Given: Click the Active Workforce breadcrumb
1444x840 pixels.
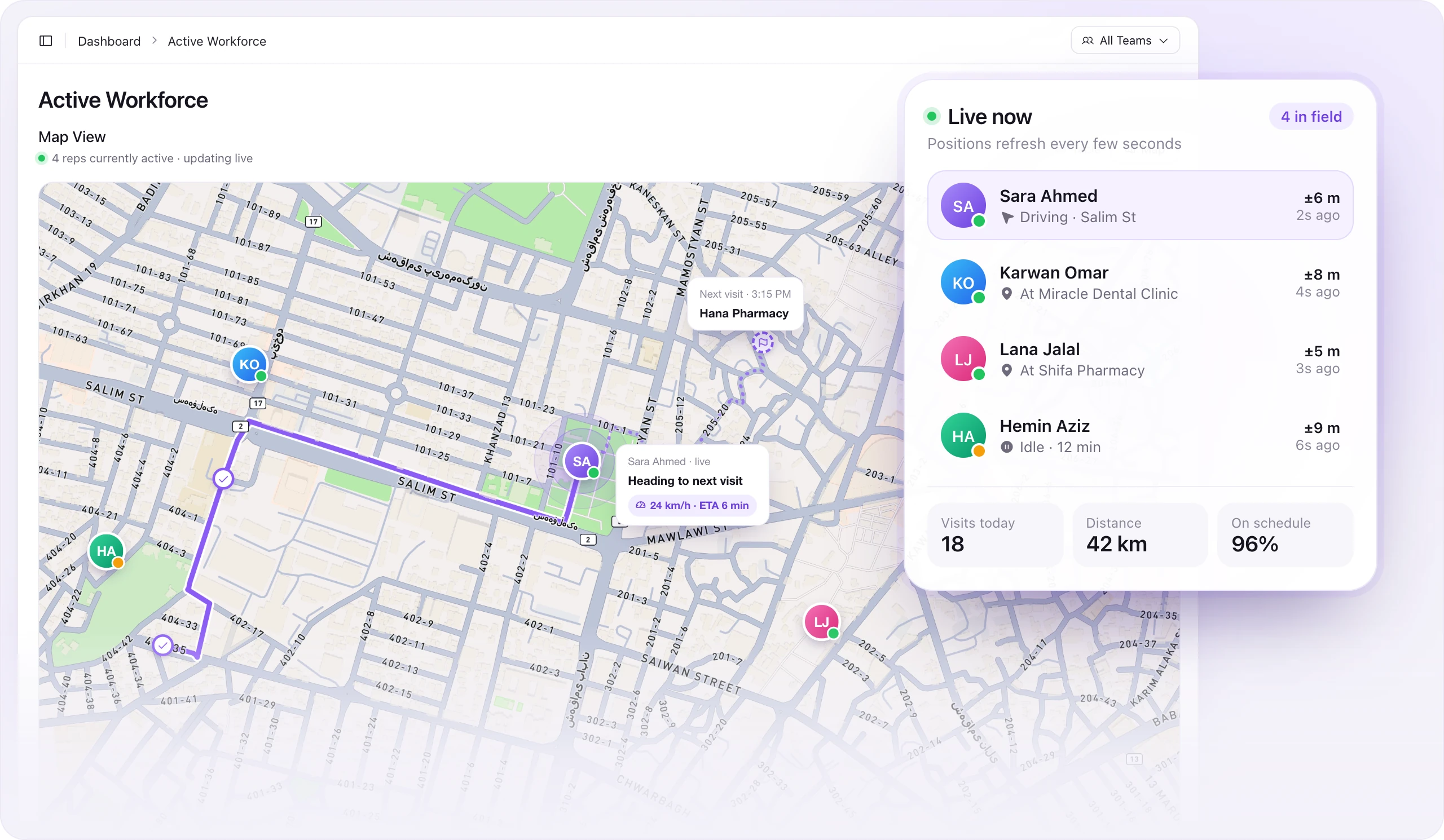Looking at the screenshot, I should pos(217,41).
